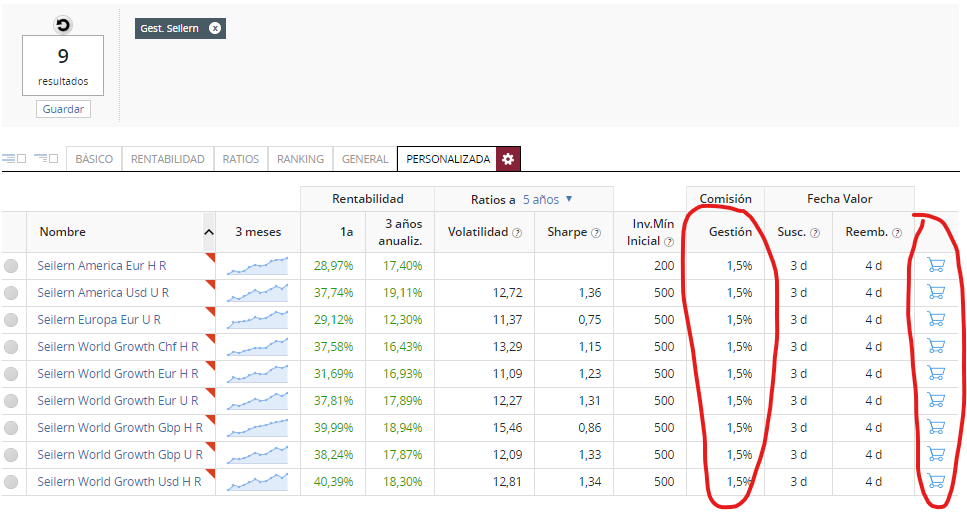
Task: Show help for Reemb. column
Action: [x=897, y=233]
